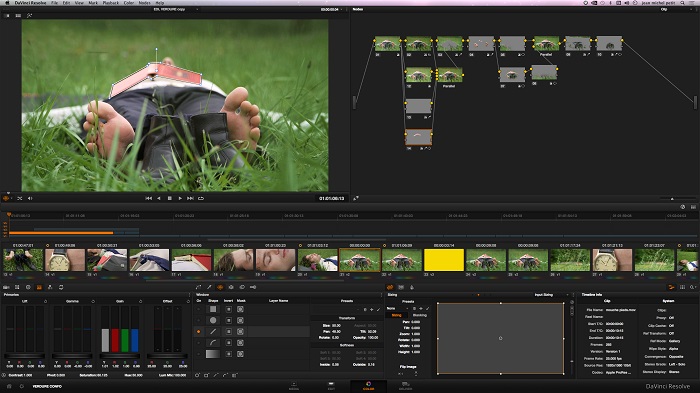Reset the Gamma bars
The height and width of the screenshot is (393, 700).
pyautogui.click(x=93, y=301)
